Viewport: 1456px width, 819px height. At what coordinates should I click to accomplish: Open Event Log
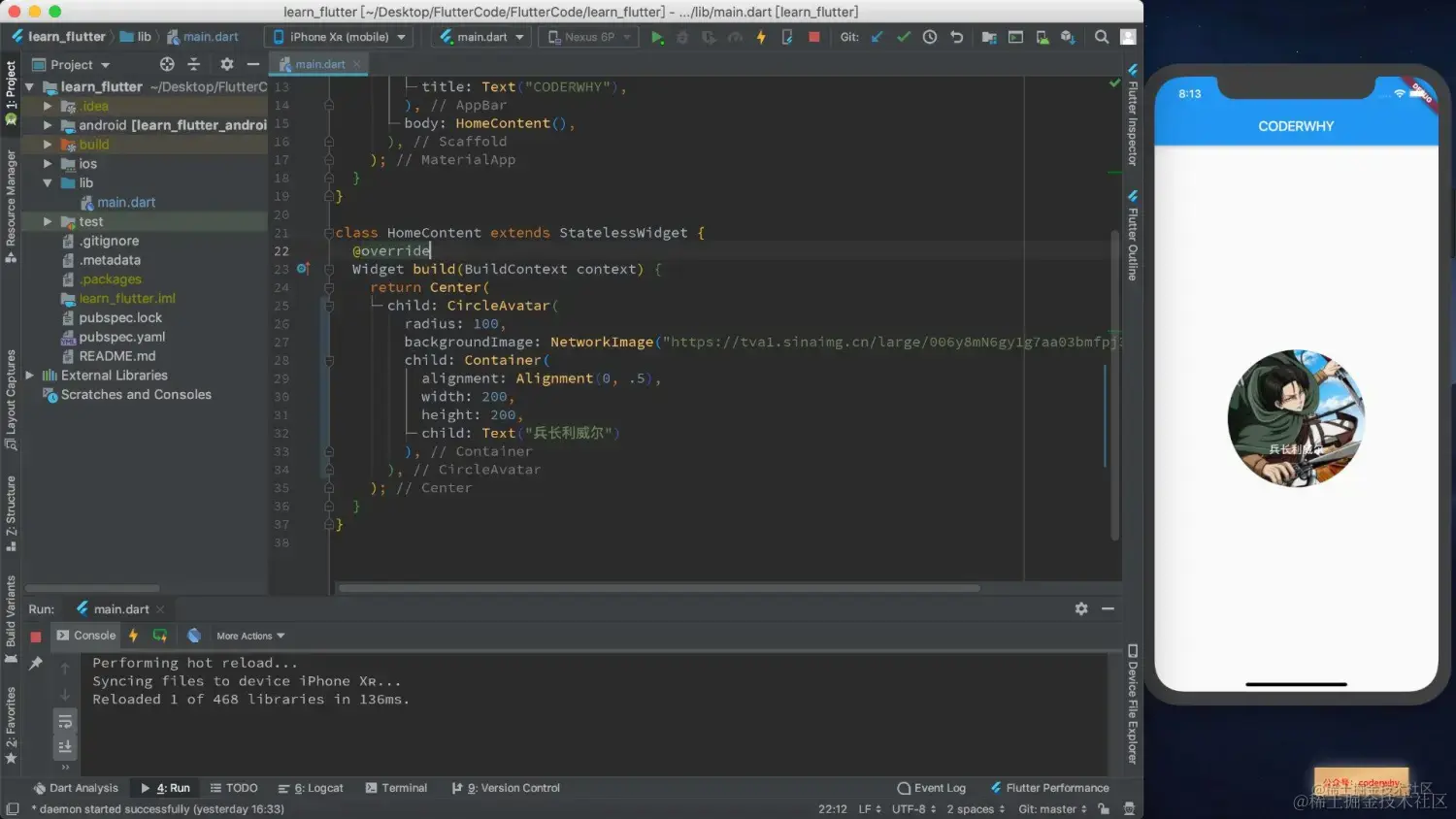click(x=932, y=788)
